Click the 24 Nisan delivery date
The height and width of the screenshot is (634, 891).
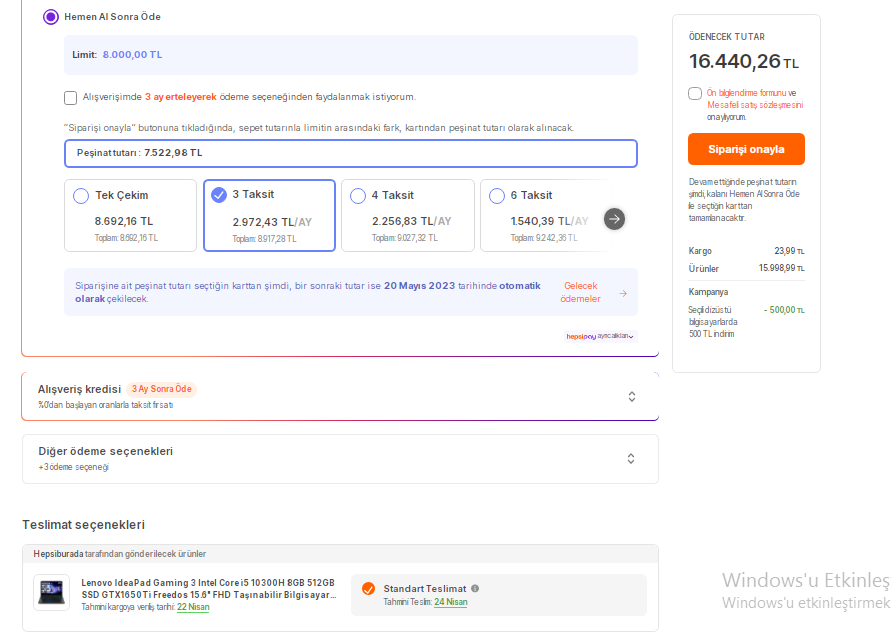point(451,602)
